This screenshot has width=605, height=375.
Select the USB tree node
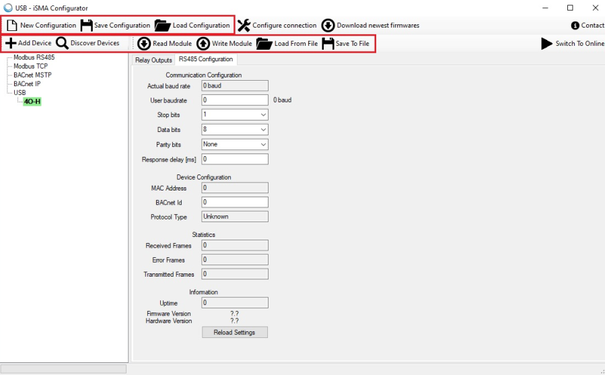tap(20, 93)
